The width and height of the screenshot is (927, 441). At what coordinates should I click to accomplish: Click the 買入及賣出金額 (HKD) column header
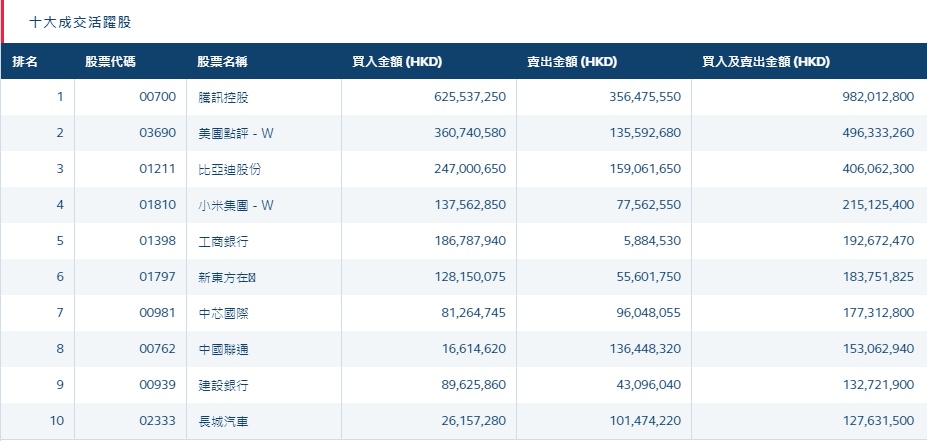[766, 62]
